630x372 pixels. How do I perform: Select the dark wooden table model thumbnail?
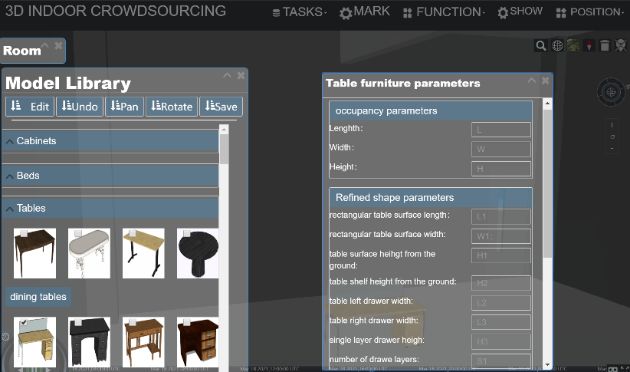(x=35, y=253)
